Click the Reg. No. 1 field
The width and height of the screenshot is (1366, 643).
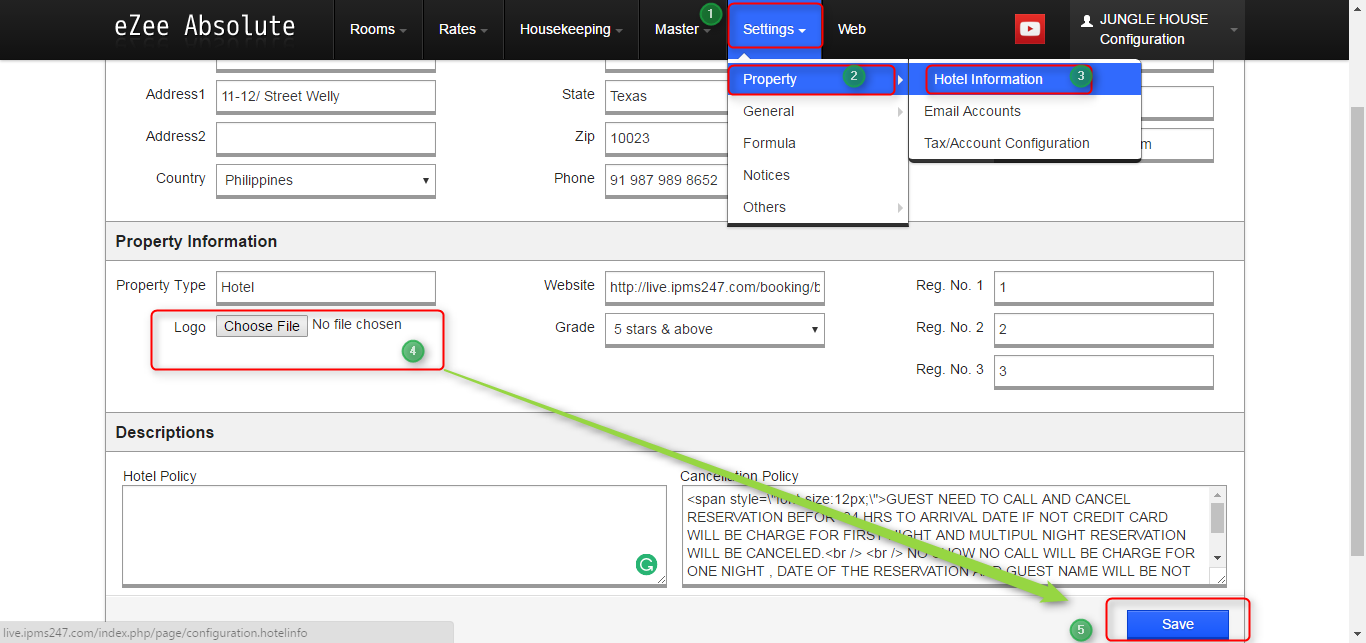coord(1104,287)
